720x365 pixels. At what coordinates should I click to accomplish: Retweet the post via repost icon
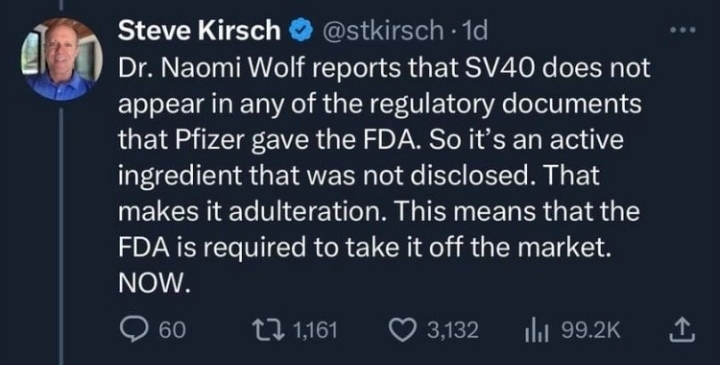point(269,331)
